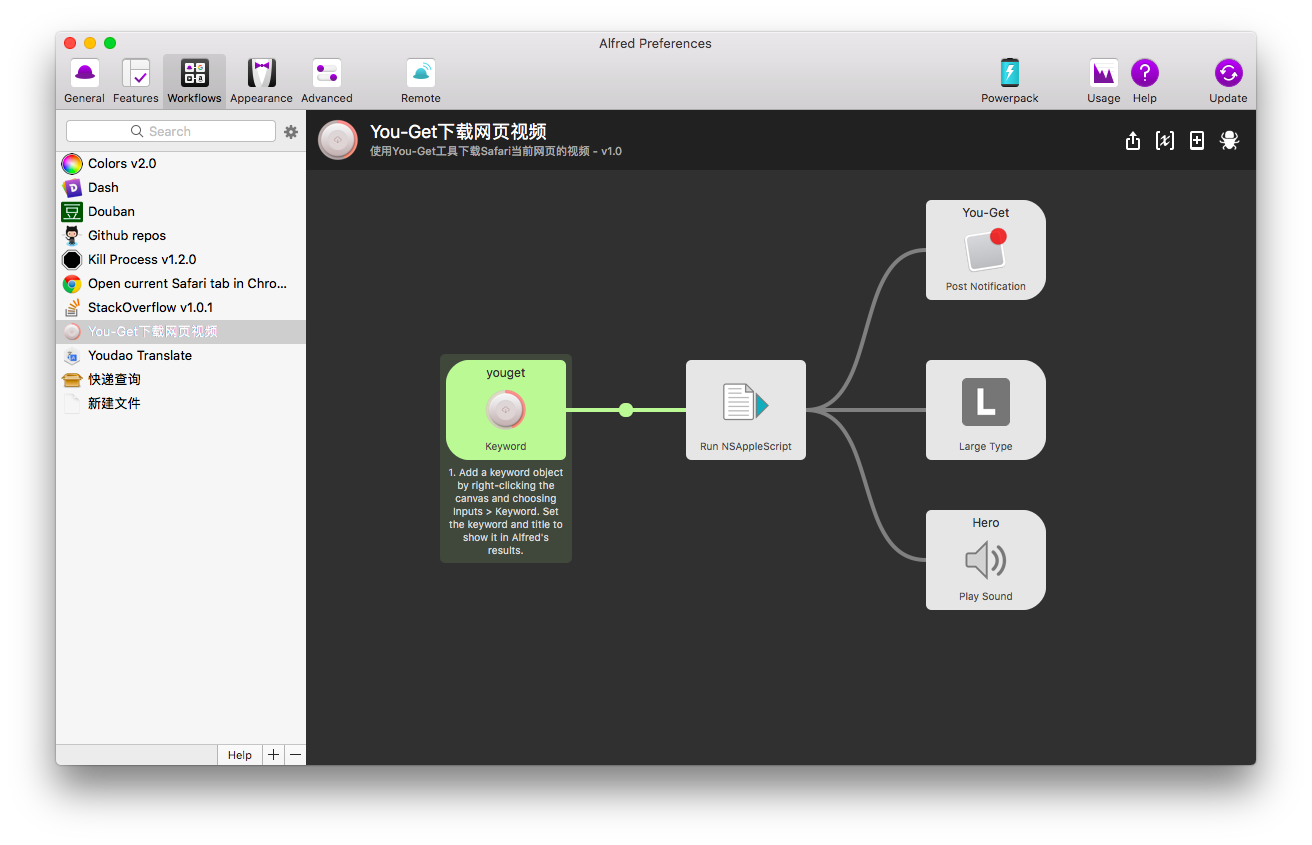Go to the Advanced tab

(327, 81)
